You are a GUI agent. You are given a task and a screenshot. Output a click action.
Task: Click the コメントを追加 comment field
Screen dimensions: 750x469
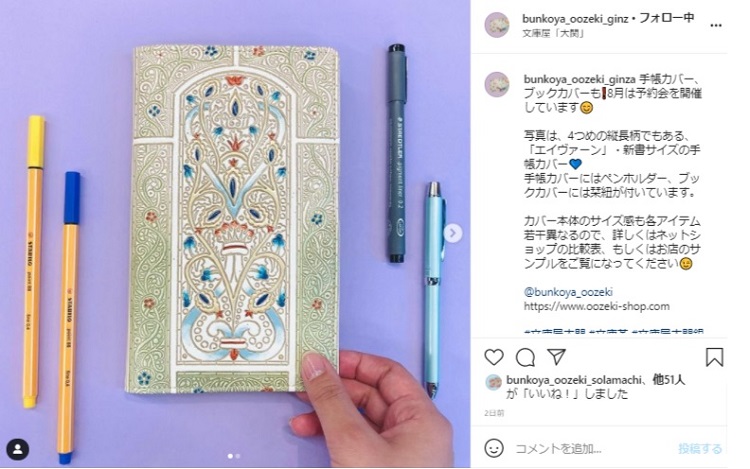(x=591, y=448)
